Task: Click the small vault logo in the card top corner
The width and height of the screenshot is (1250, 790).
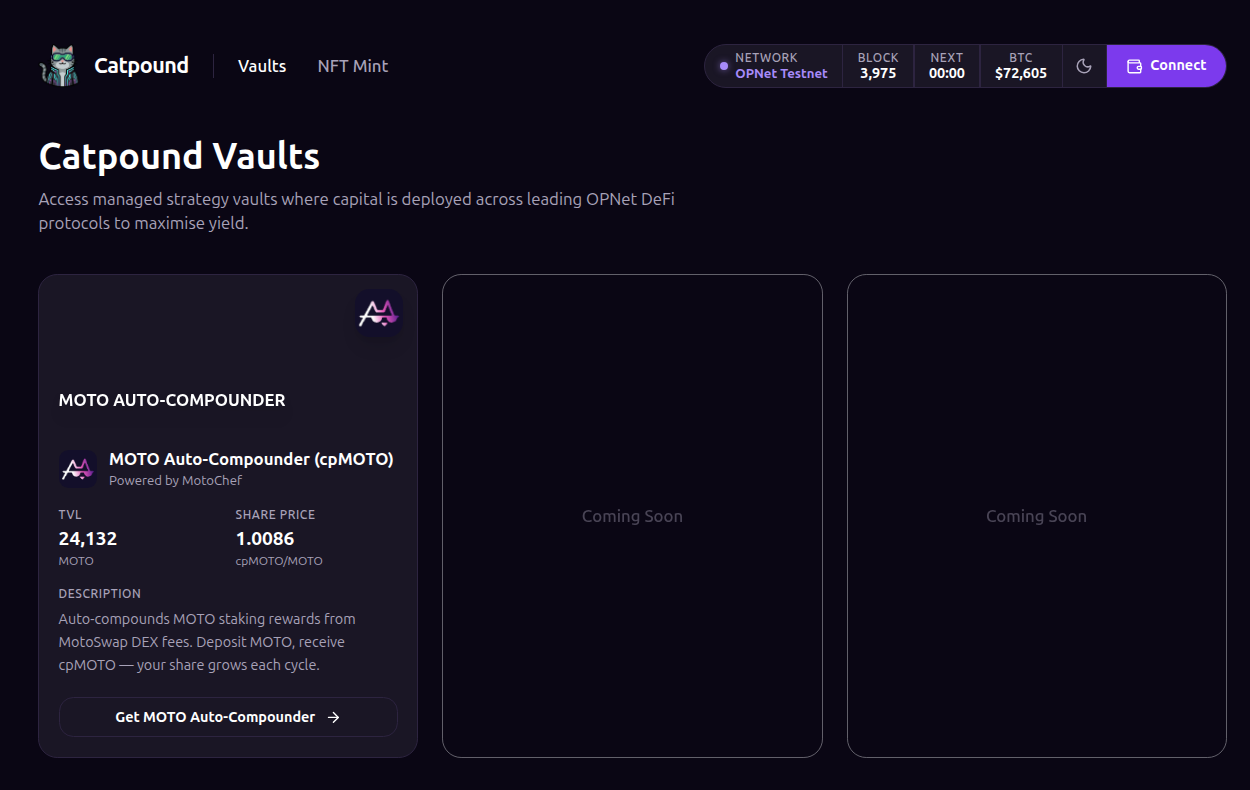Action: (x=378, y=314)
